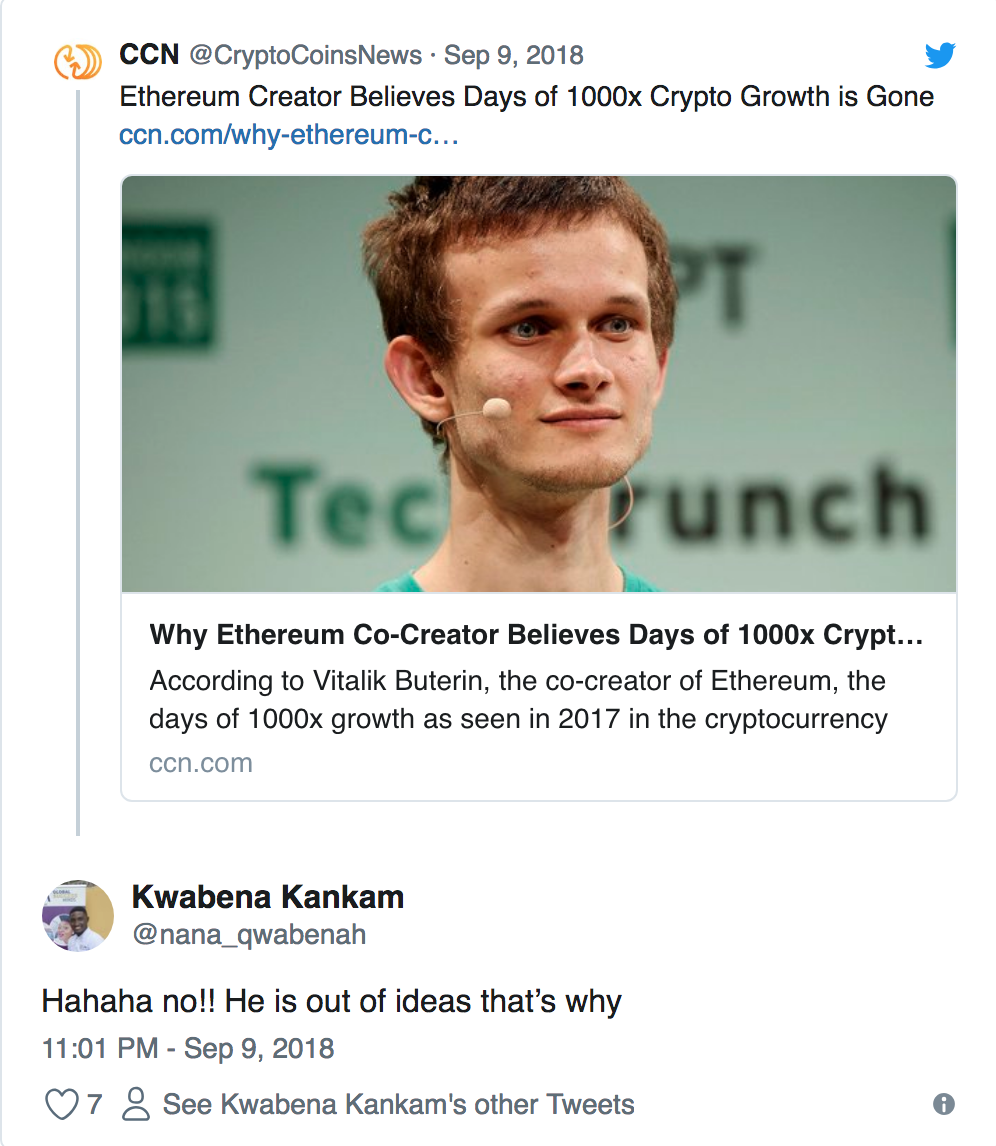
Task: Click the @nana_qwabenah handle
Action: (249, 935)
